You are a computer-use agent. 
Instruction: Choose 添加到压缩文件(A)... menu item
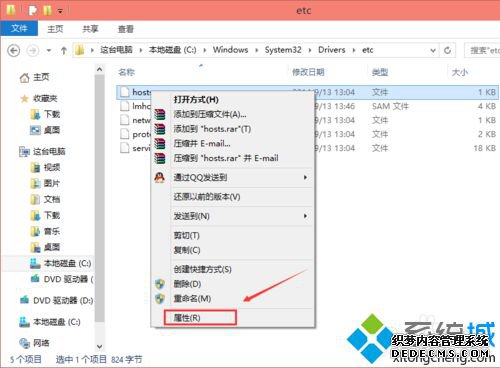[x=210, y=114]
